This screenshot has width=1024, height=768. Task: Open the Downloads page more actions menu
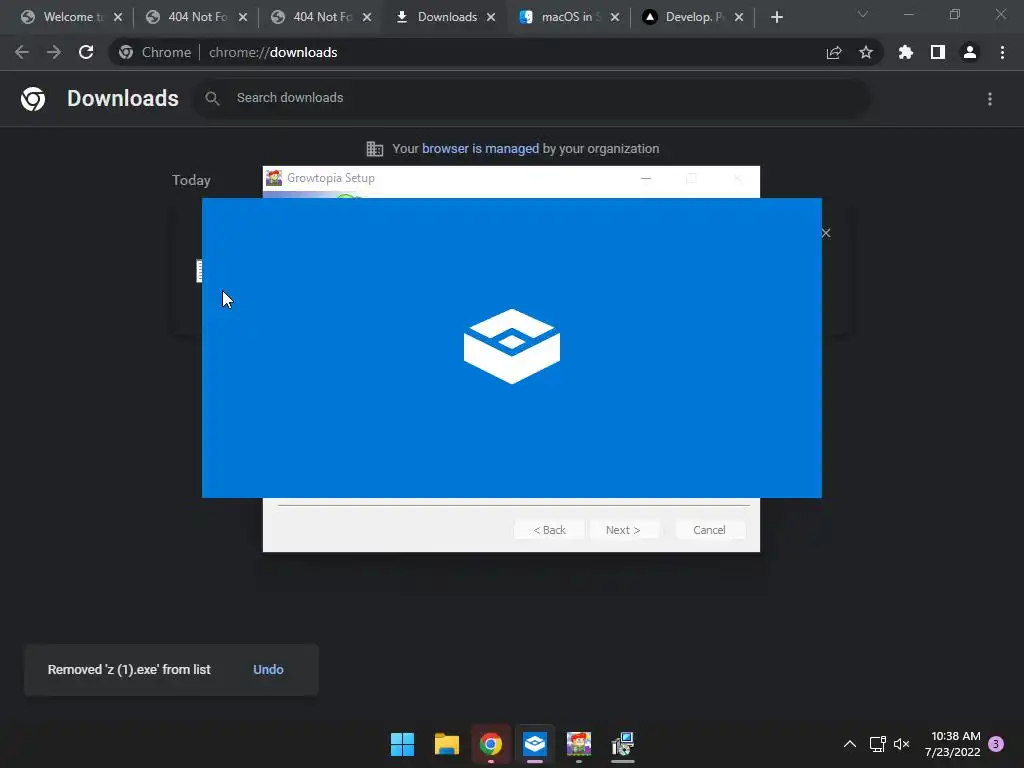(x=990, y=99)
